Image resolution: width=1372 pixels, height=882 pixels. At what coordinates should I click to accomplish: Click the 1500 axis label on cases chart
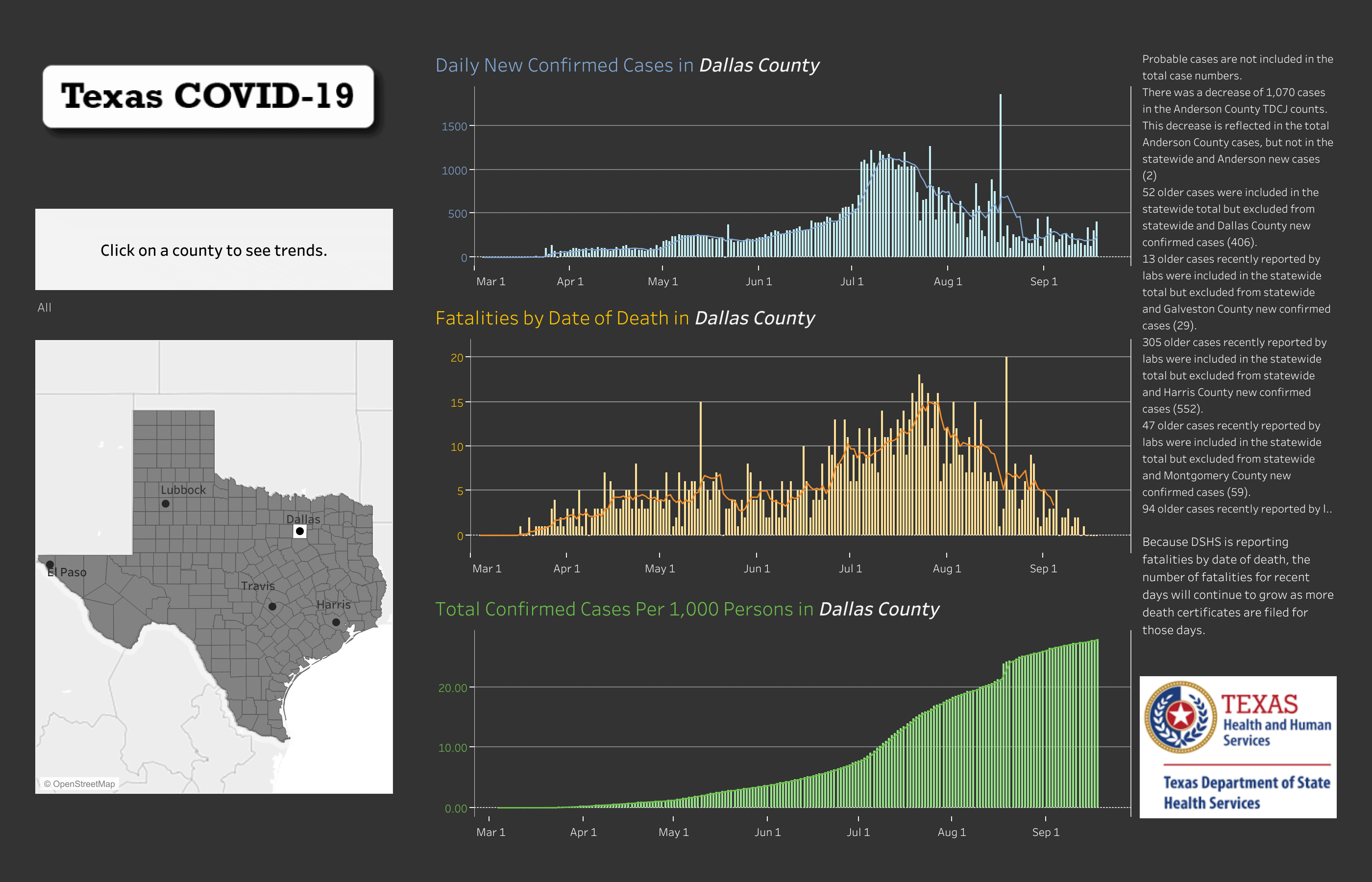pyautogui.click(x=454, y=126)
